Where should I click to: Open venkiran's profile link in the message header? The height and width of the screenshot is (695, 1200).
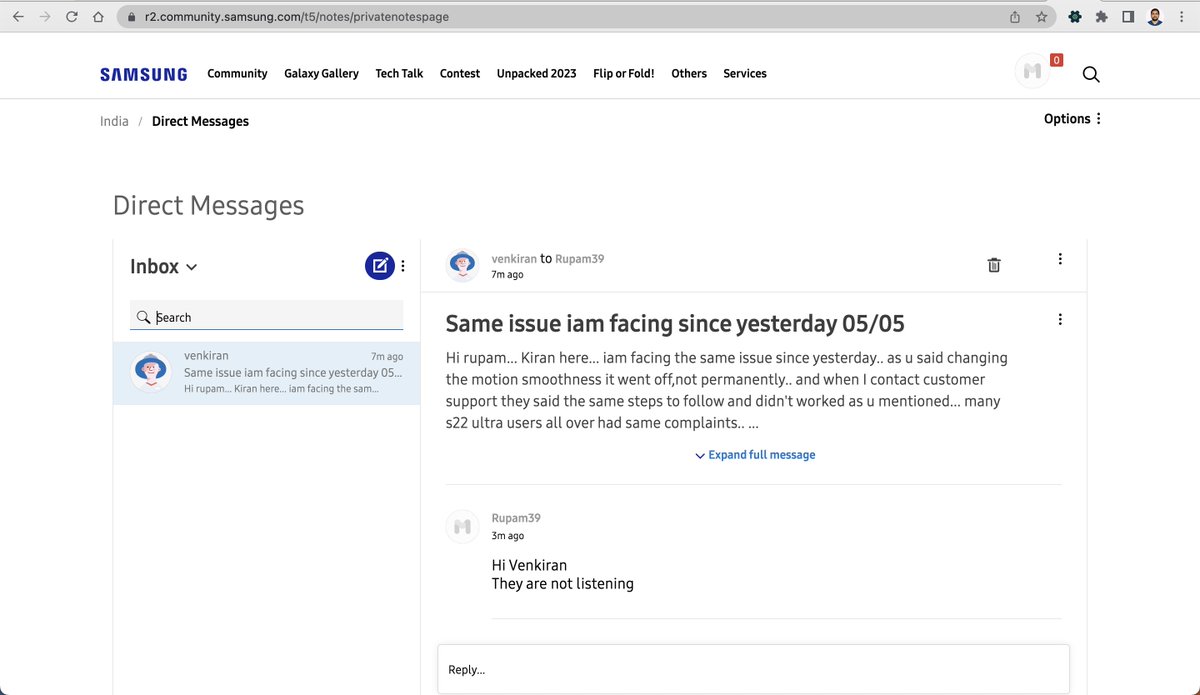tap(514, 258)
